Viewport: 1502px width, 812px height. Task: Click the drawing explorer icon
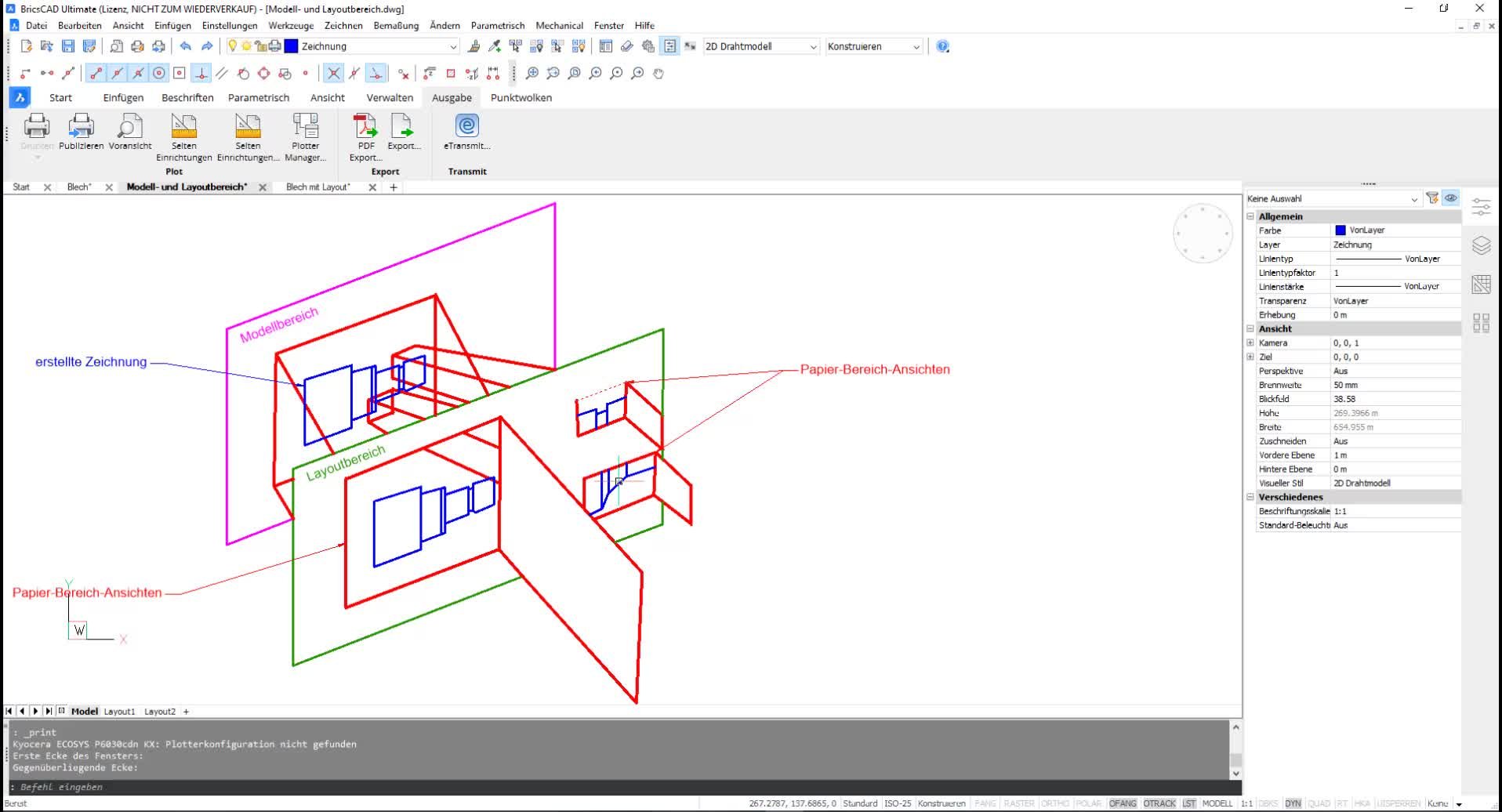coord(606,46)
